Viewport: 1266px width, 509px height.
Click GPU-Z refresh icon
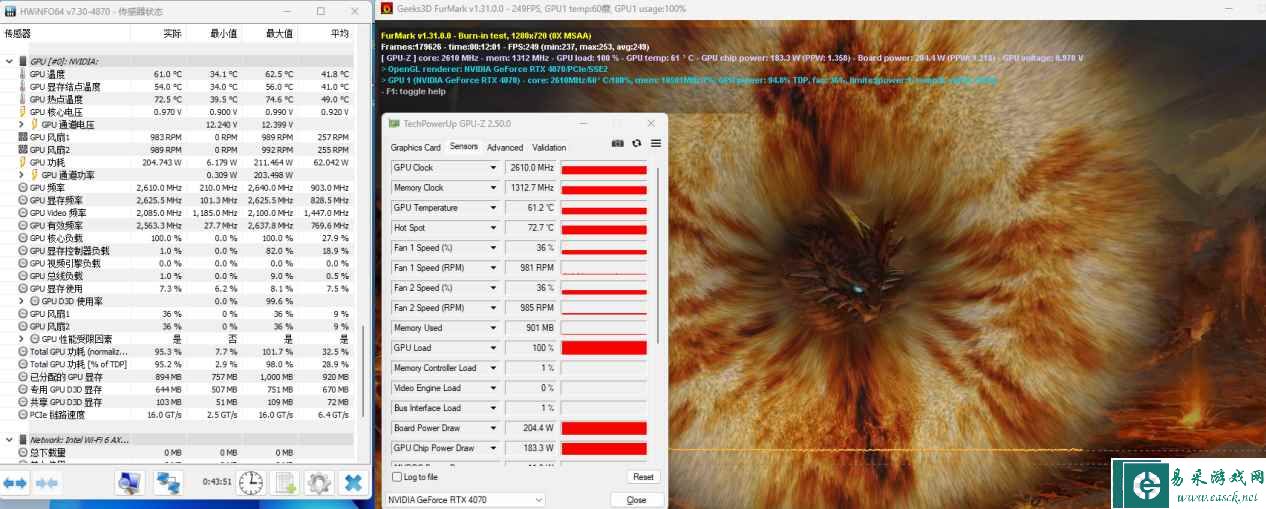[x=636, y=144]
